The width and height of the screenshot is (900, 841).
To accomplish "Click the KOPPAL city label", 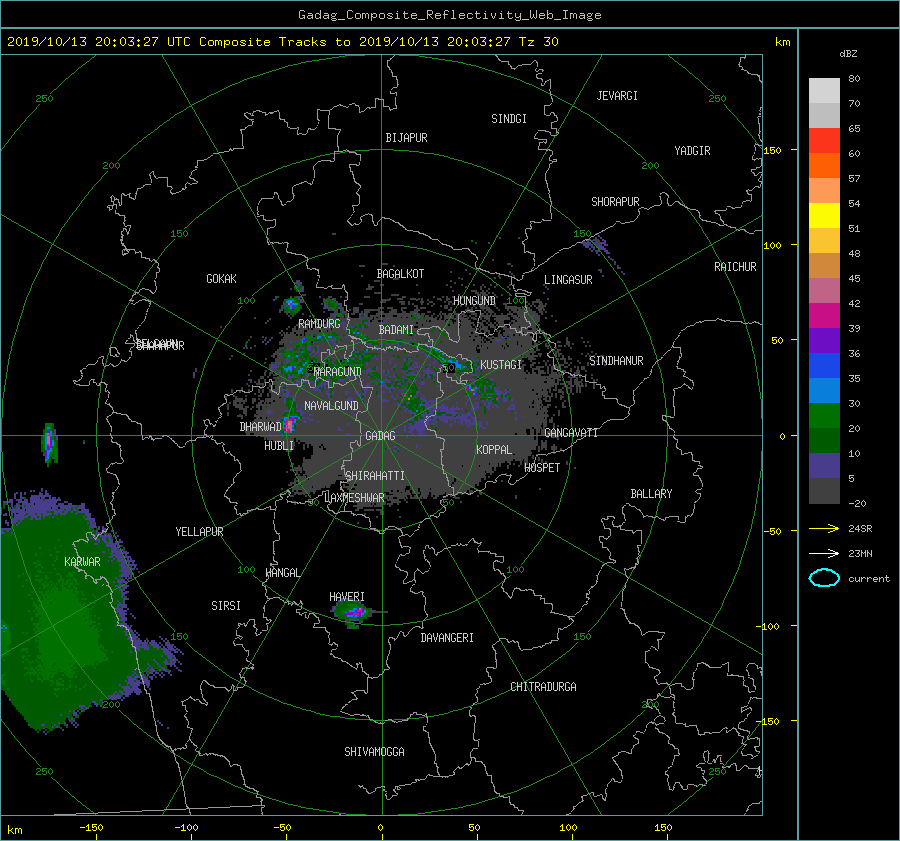I will tap(494, 450).
